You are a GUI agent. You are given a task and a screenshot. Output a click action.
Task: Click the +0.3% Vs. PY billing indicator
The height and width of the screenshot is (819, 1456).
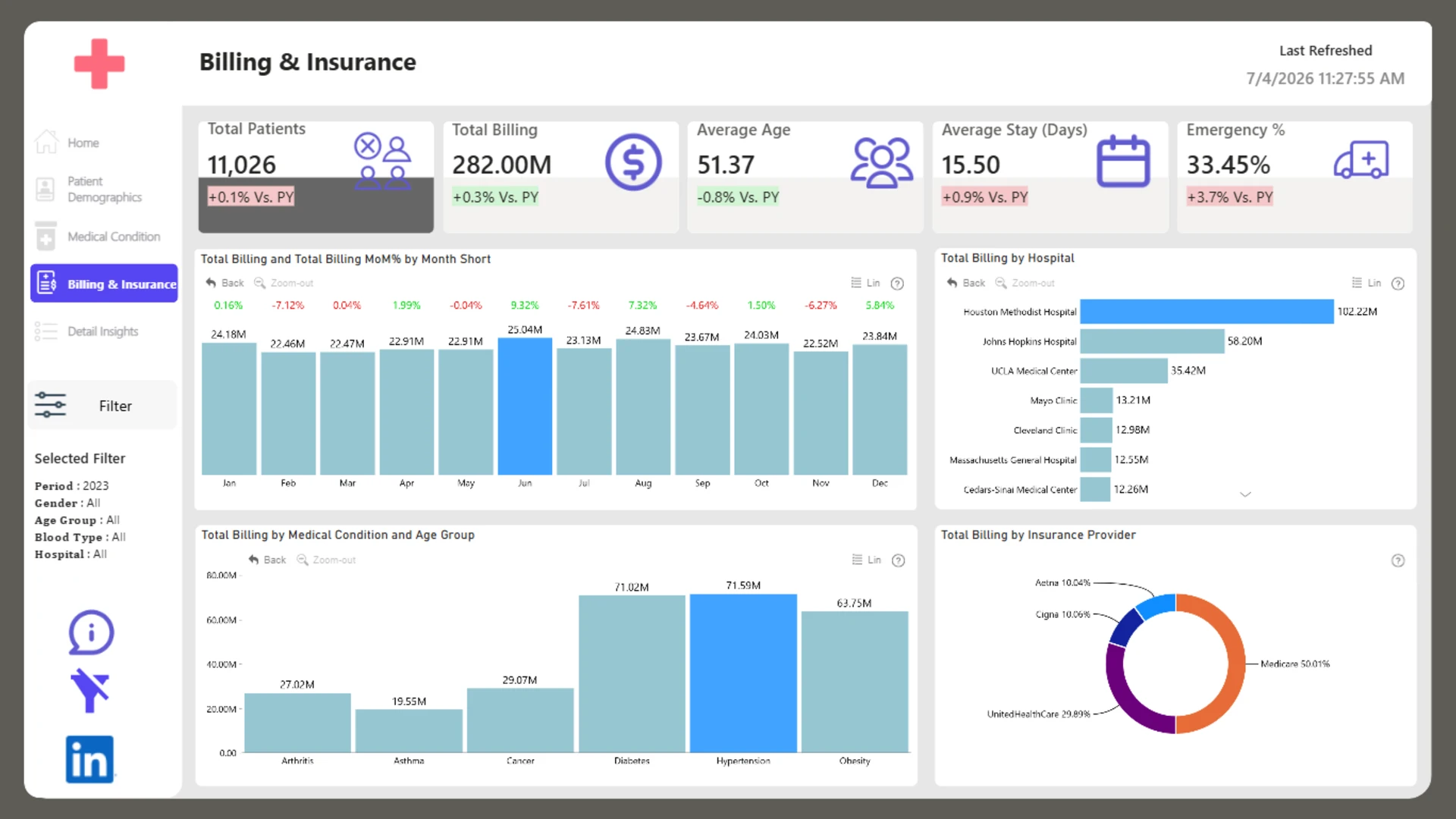pos(496,197)
